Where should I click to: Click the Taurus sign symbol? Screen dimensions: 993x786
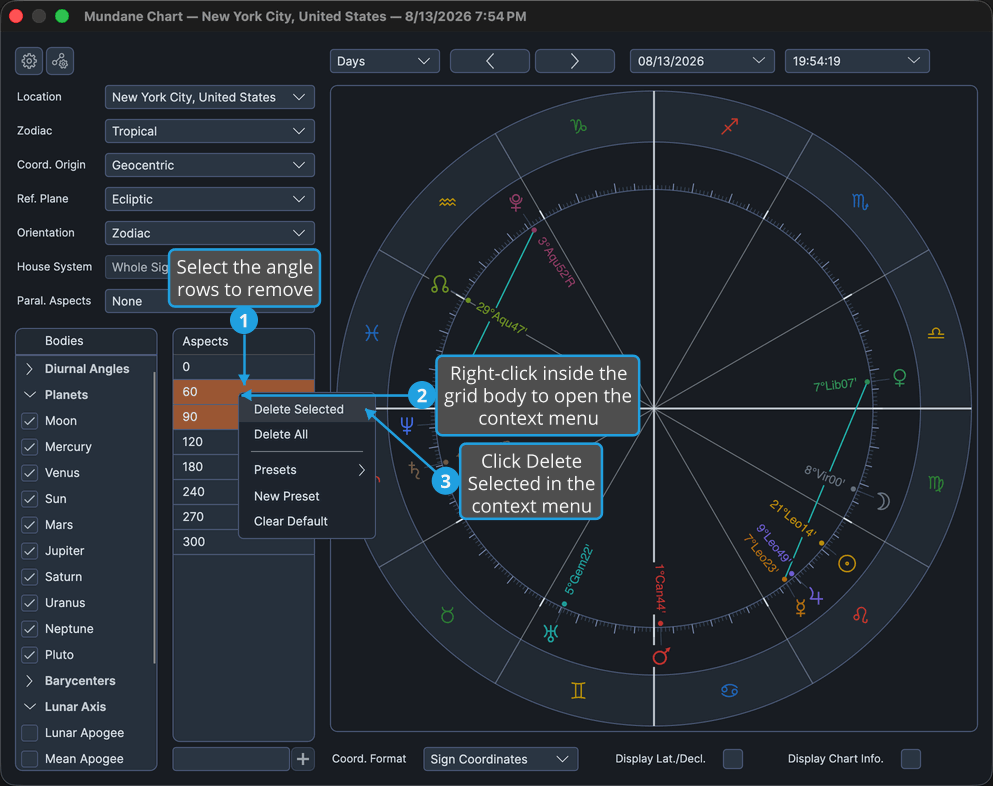pyautogui.click(x=448, y=615)
